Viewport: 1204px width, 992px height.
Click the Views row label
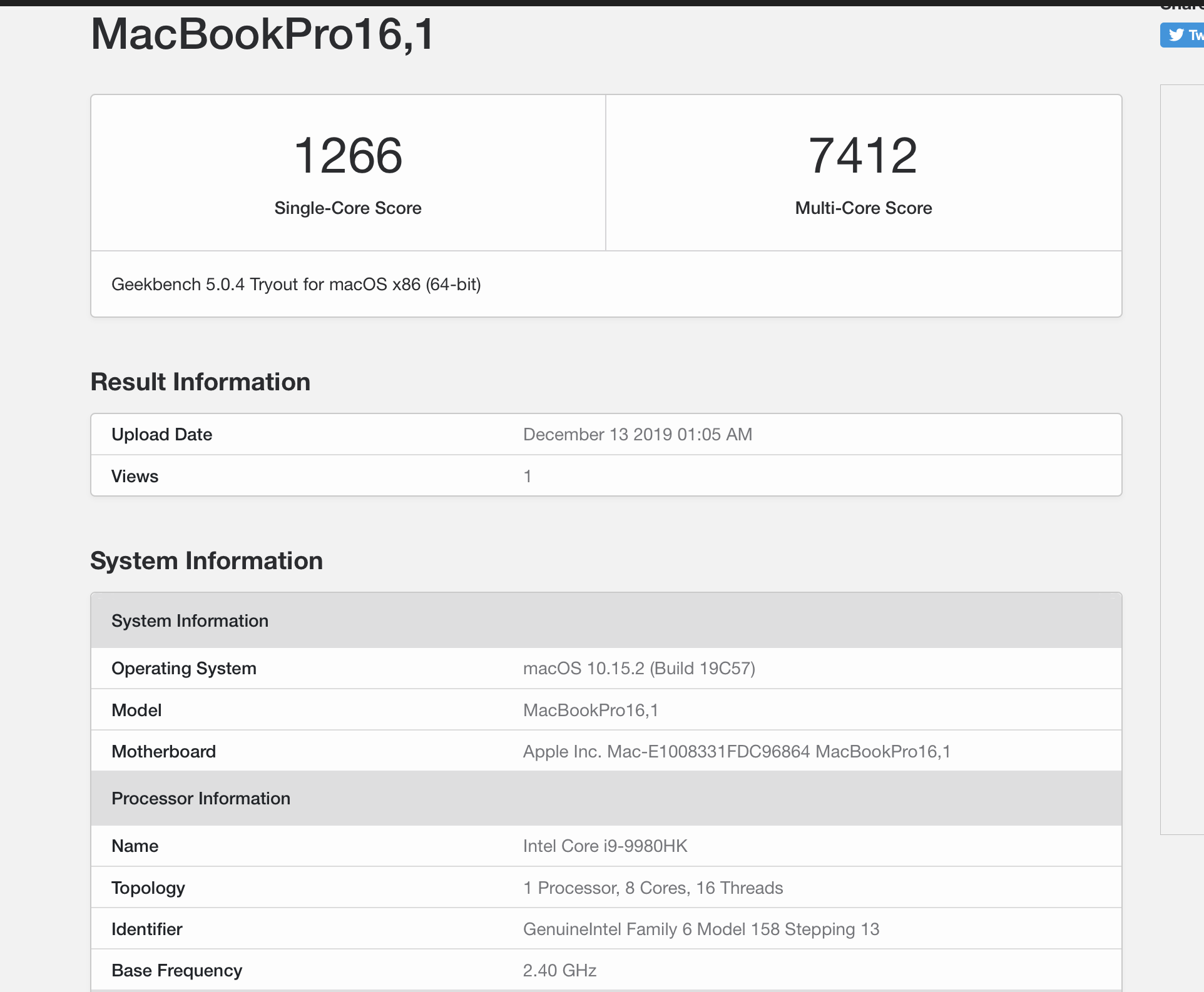[x=135, y=476]
